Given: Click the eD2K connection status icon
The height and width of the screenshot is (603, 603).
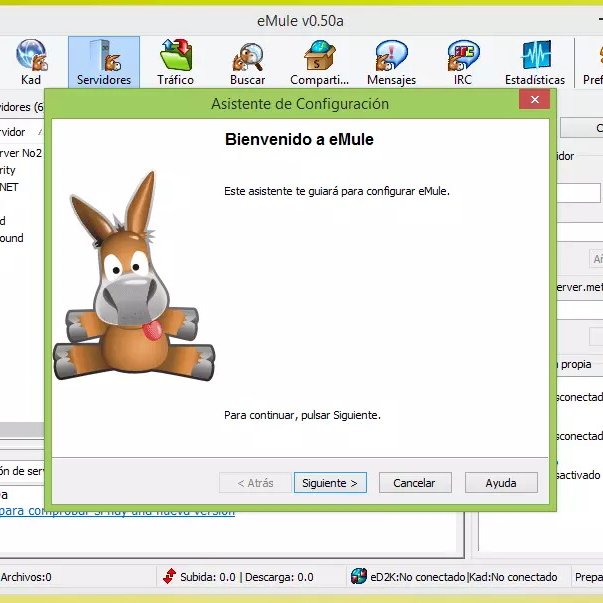Looking at the screenshot, I should (358, 576).
